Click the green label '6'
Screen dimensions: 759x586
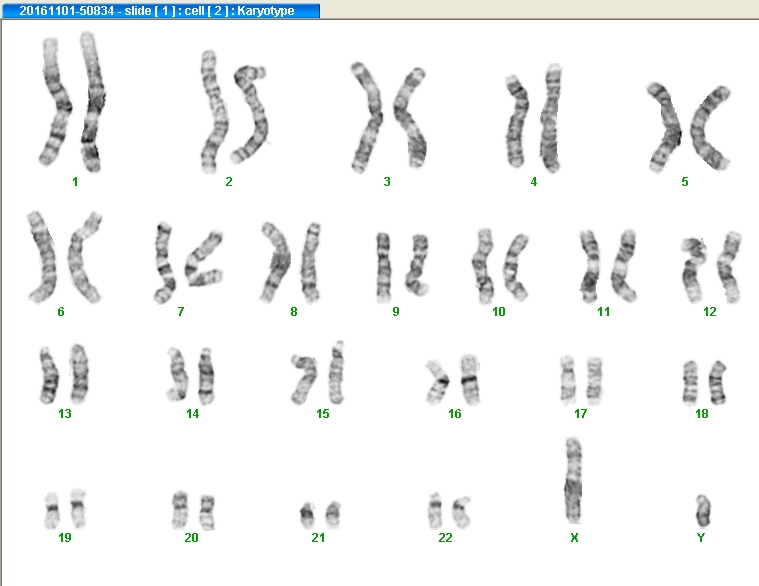[x=61, y=312]
